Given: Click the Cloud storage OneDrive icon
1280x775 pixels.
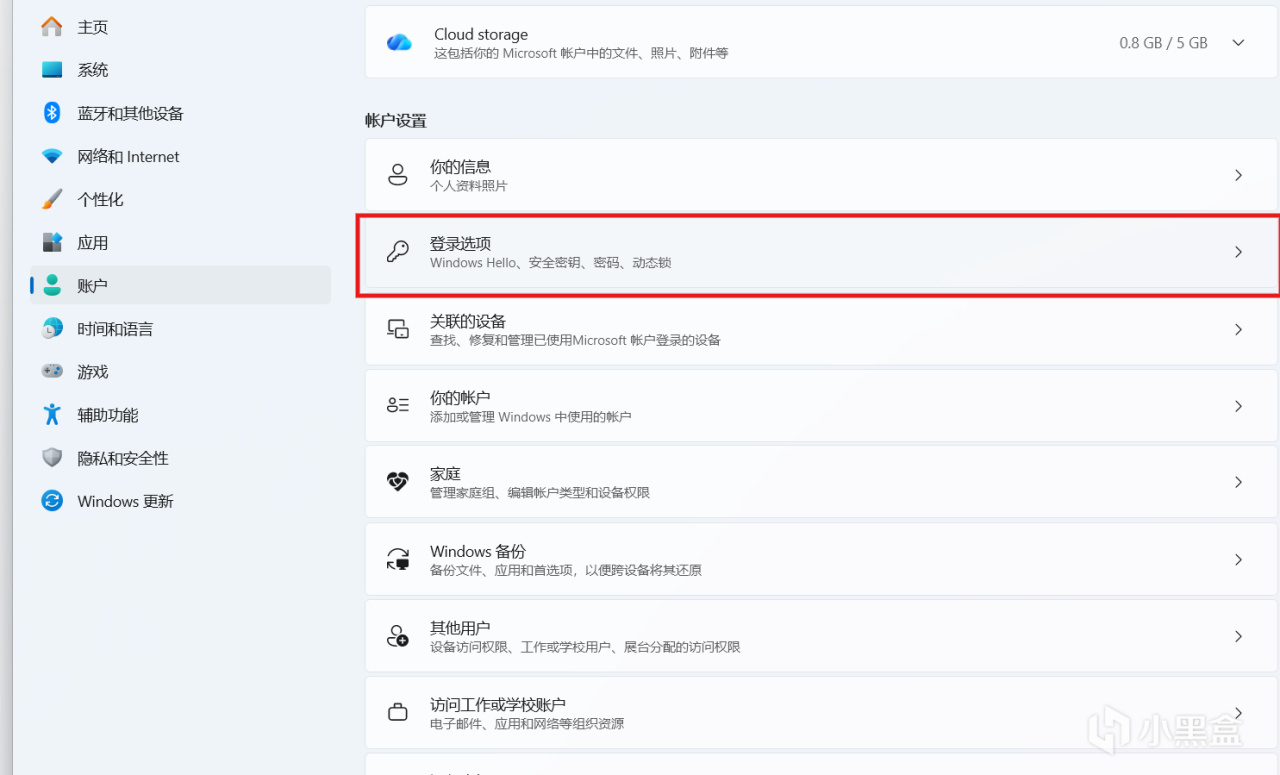Looking at the screenshot, I should point(399,42).
